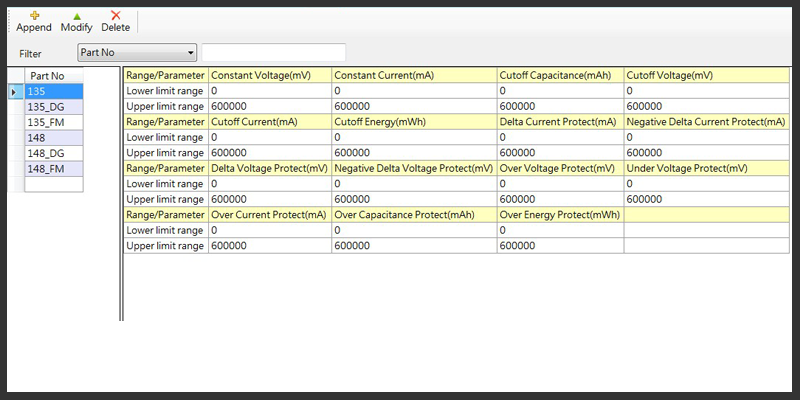800x400 pixels.
Task: Click the Over Capacitance Protect(mAh) cell
Action: click(414, 214)
